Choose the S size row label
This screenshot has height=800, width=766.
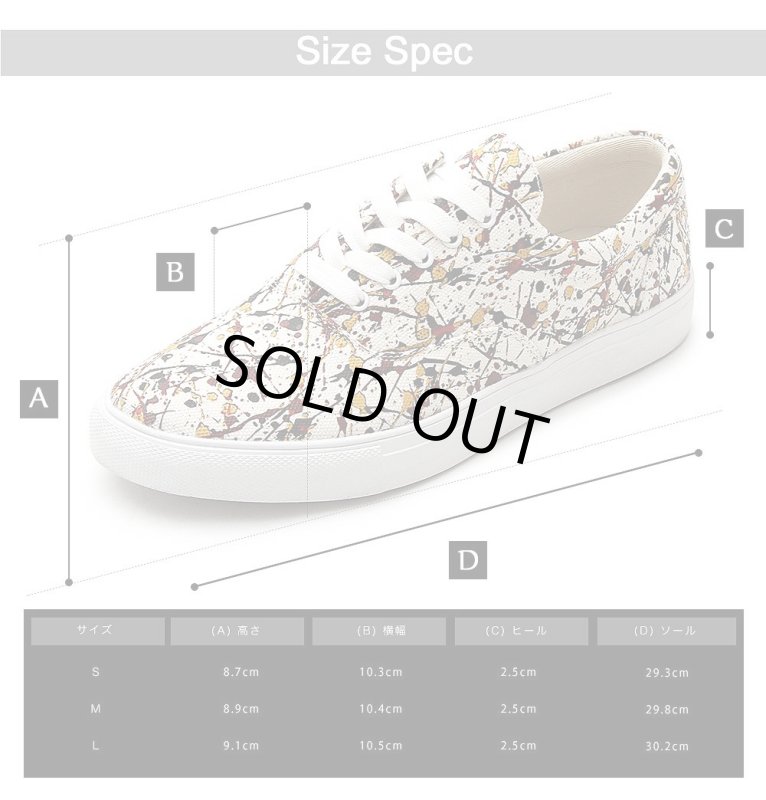click(96, 672)
